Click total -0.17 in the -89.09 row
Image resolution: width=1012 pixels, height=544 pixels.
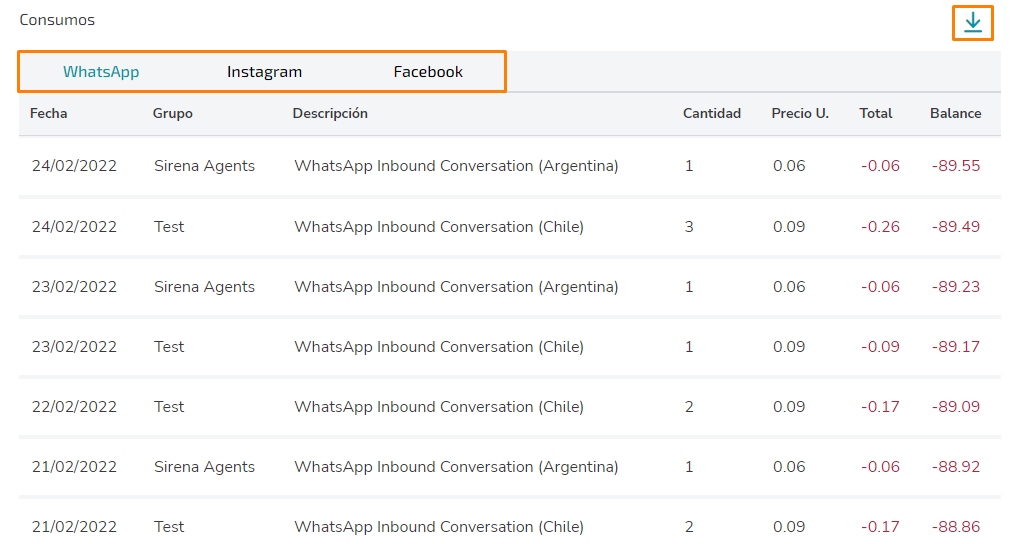pos(880,407)
